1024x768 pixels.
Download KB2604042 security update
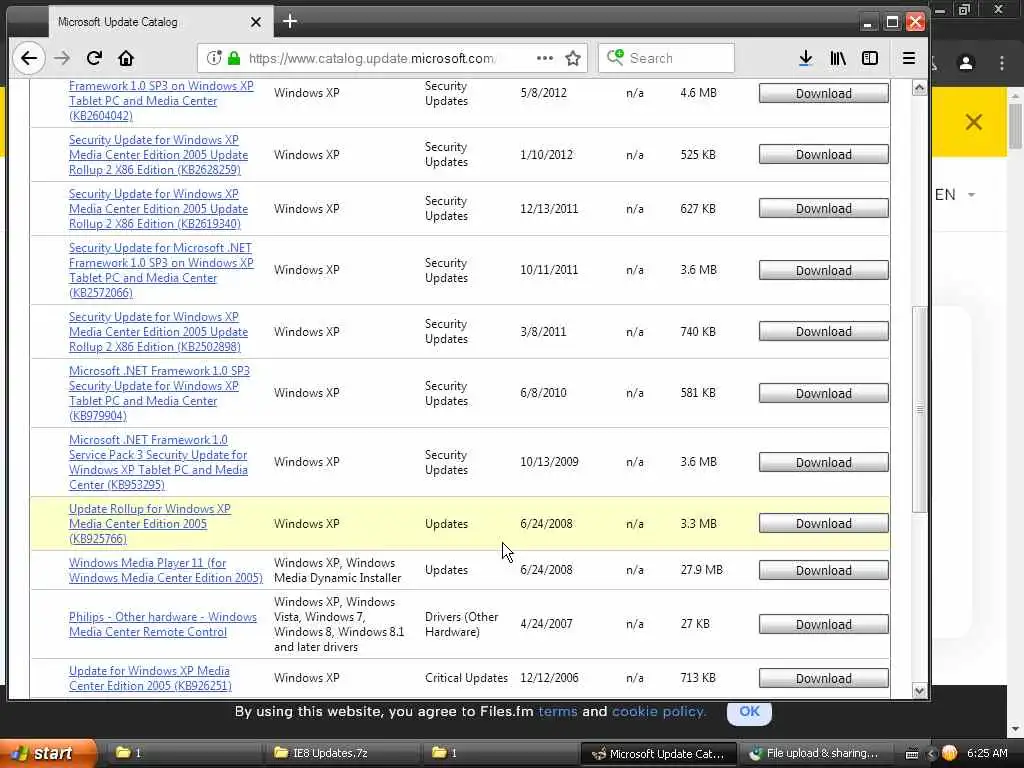[x=824, y=93]
